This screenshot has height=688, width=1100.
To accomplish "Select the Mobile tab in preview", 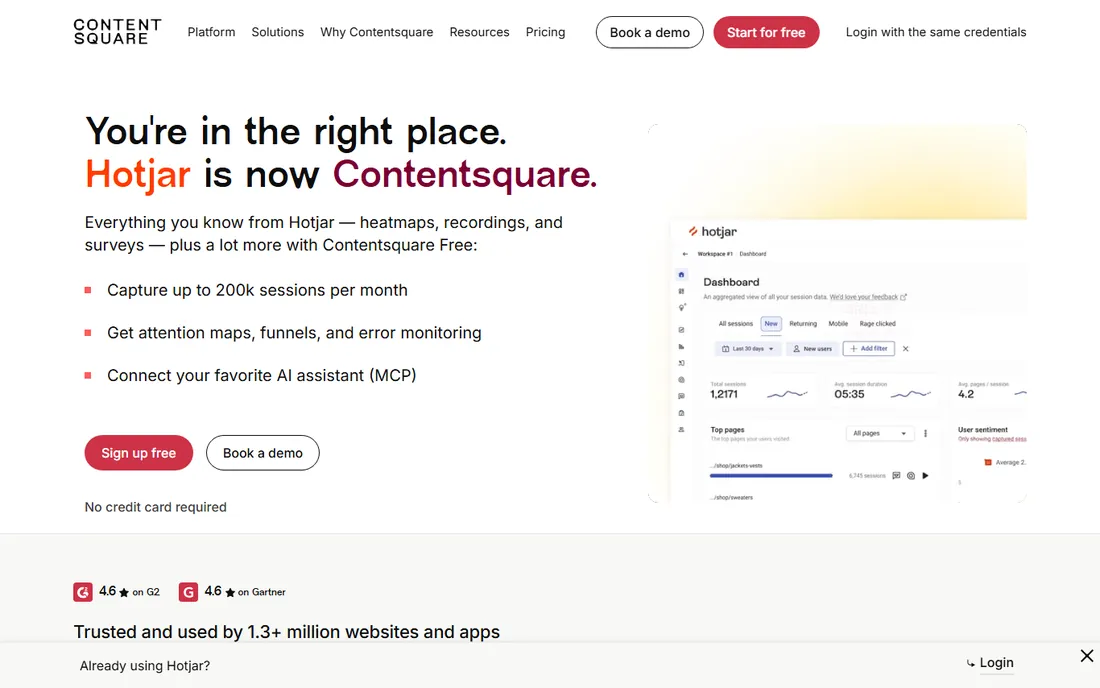I will click(x=838, y=323).
